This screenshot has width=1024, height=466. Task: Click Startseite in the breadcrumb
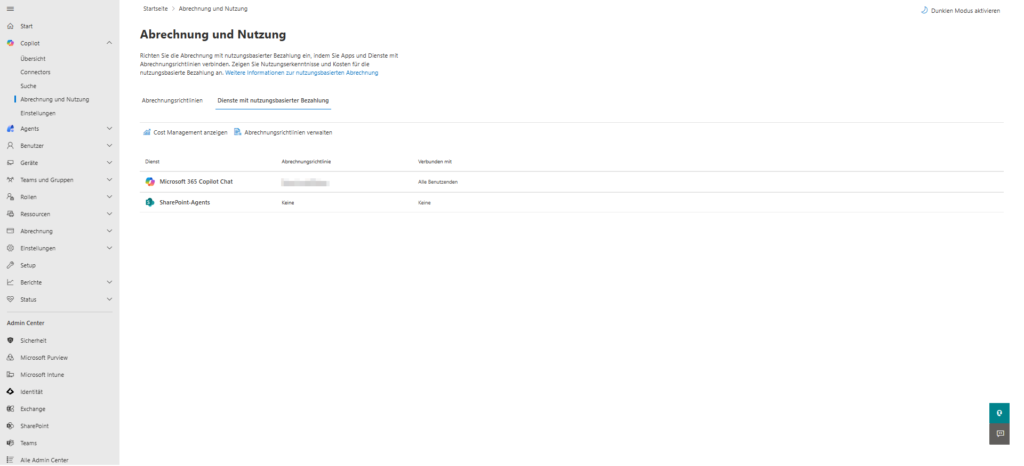tap(156, 8)
